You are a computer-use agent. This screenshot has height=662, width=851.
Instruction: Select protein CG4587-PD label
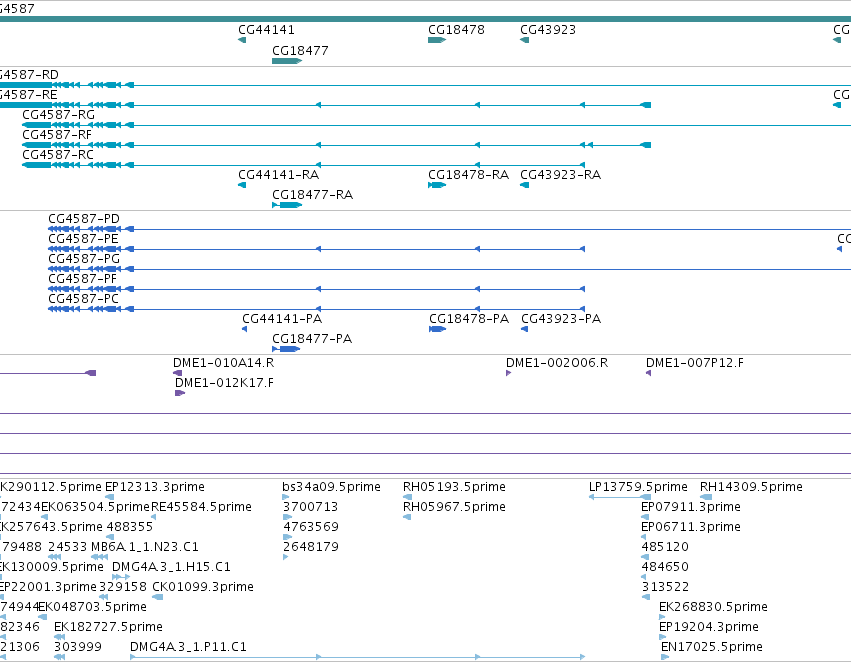[x=84, y=219]
